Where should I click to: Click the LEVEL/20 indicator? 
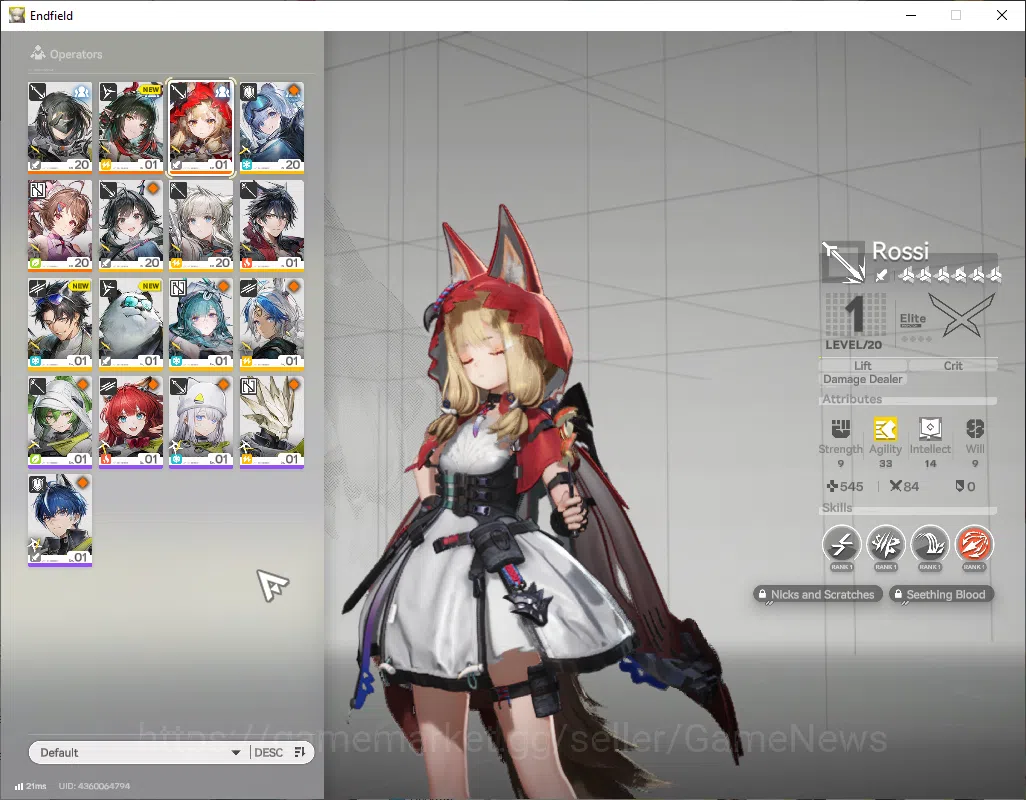tap(853, 345)
